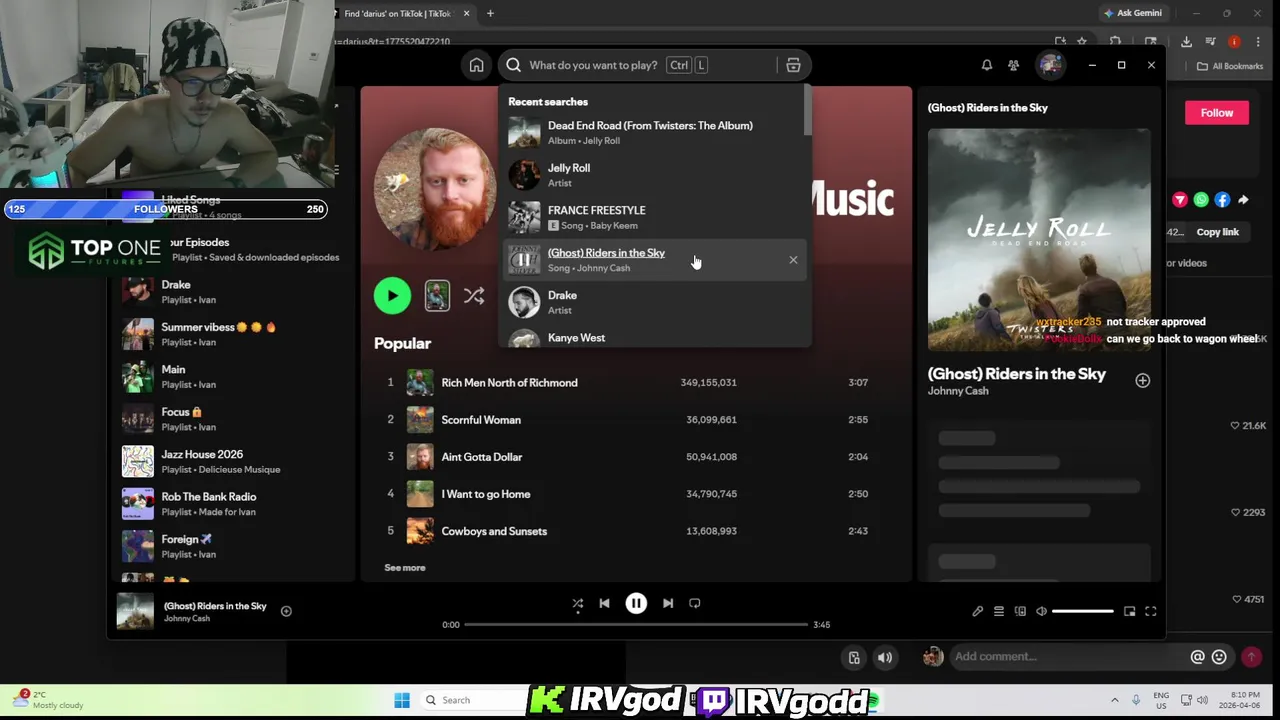Toggle shuffle in the player bar
1280x720 pixels.
pos(577,603)
